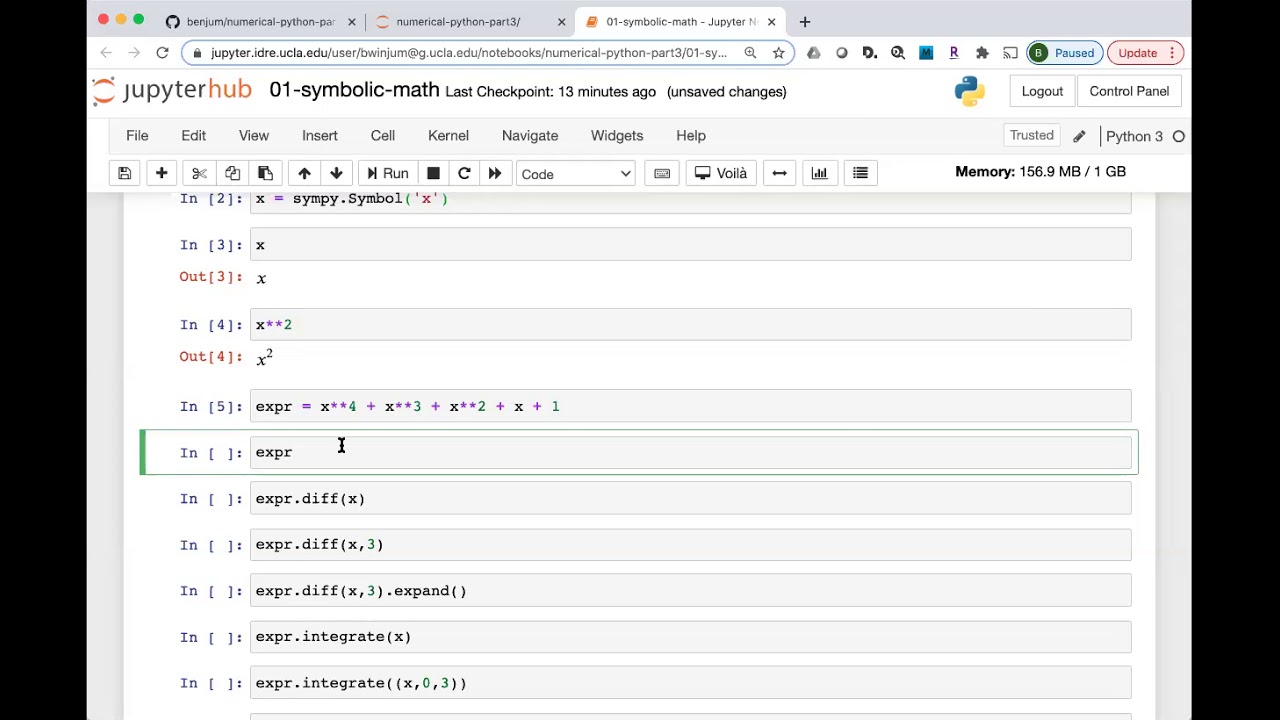Open a new browser tab
This screenshot has height=720, width=1280.
click(804, 21)
